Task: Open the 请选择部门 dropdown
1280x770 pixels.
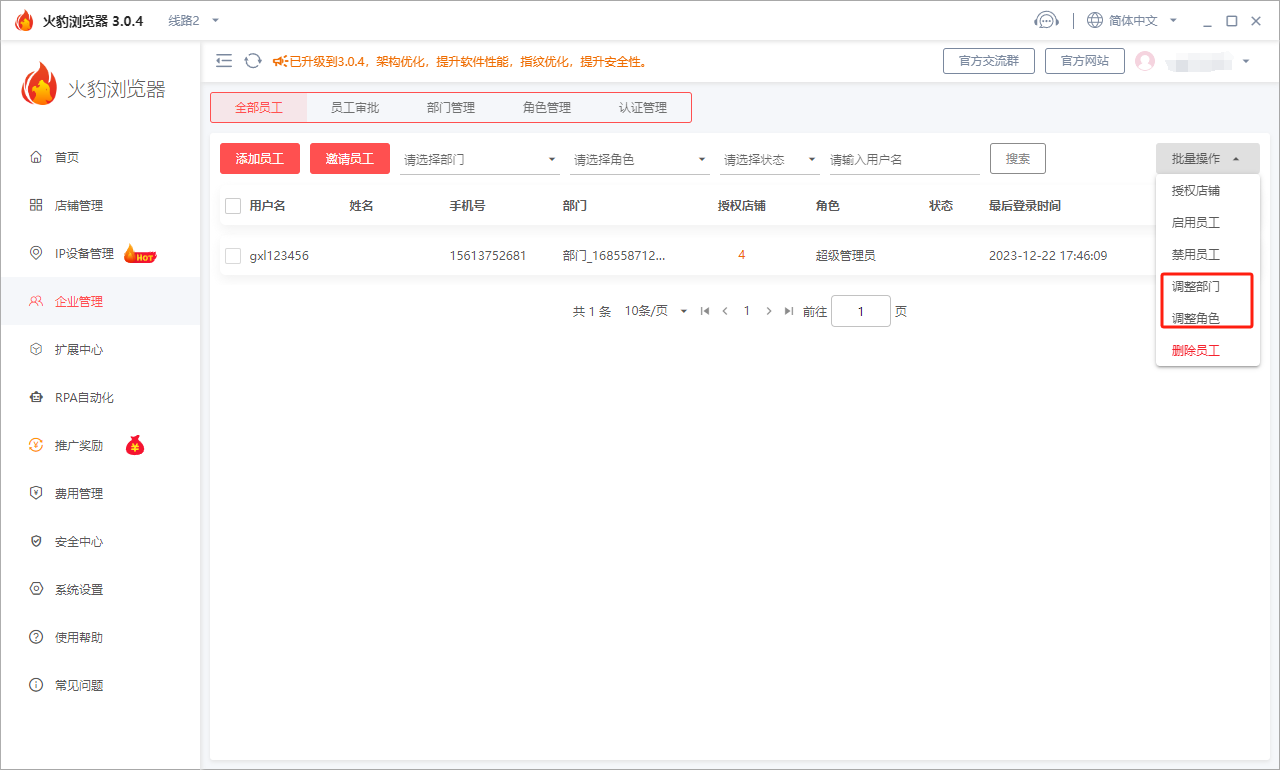Action: (479, 158)
